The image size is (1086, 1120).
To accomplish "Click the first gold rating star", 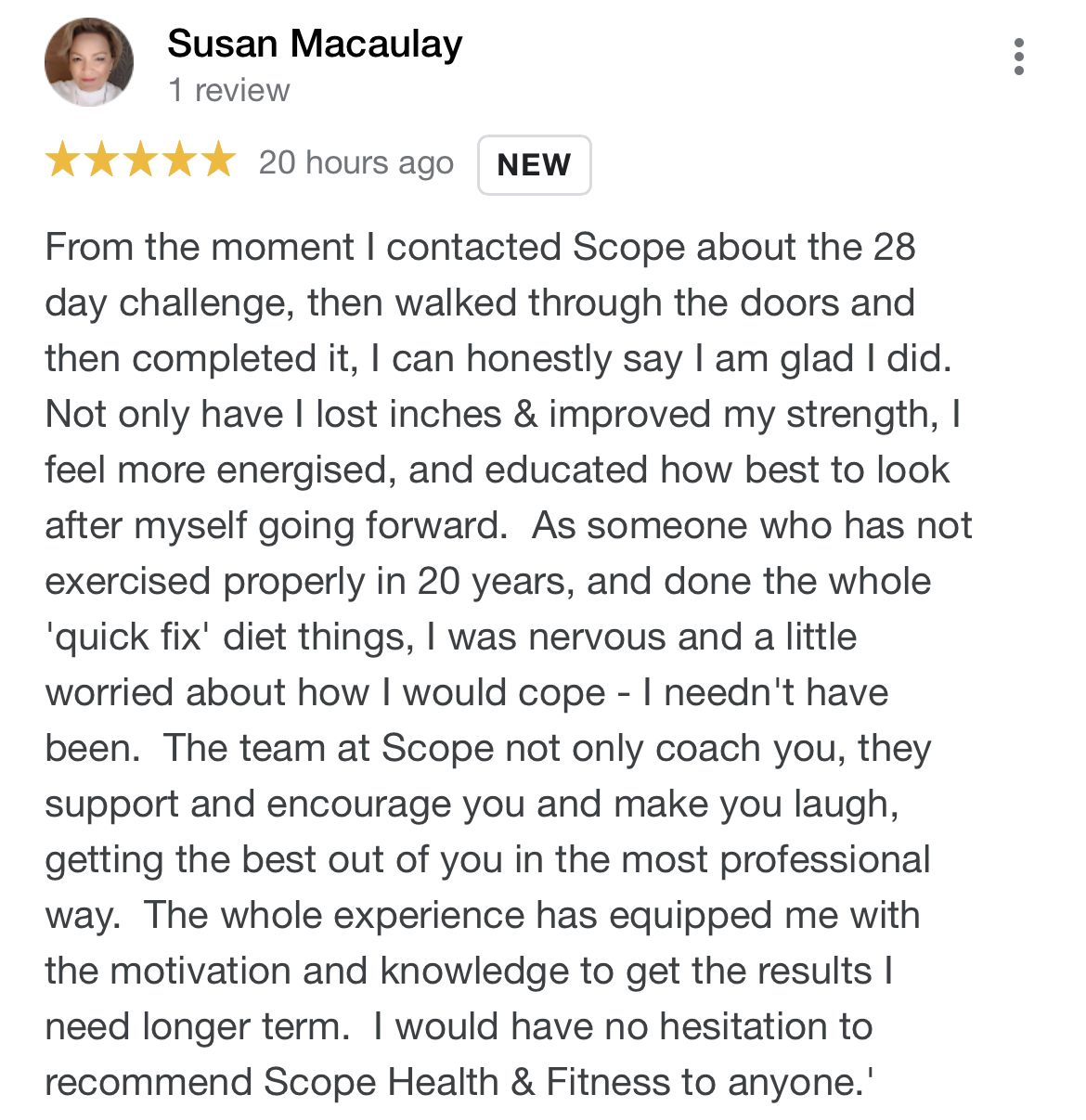I will pyautogui.click(x=62, y=161).
